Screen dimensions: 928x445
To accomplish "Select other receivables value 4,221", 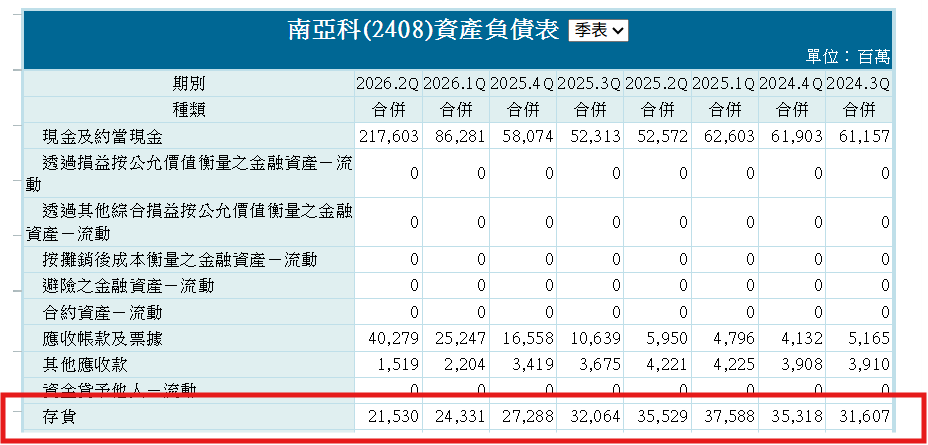I will pos(666,365).
